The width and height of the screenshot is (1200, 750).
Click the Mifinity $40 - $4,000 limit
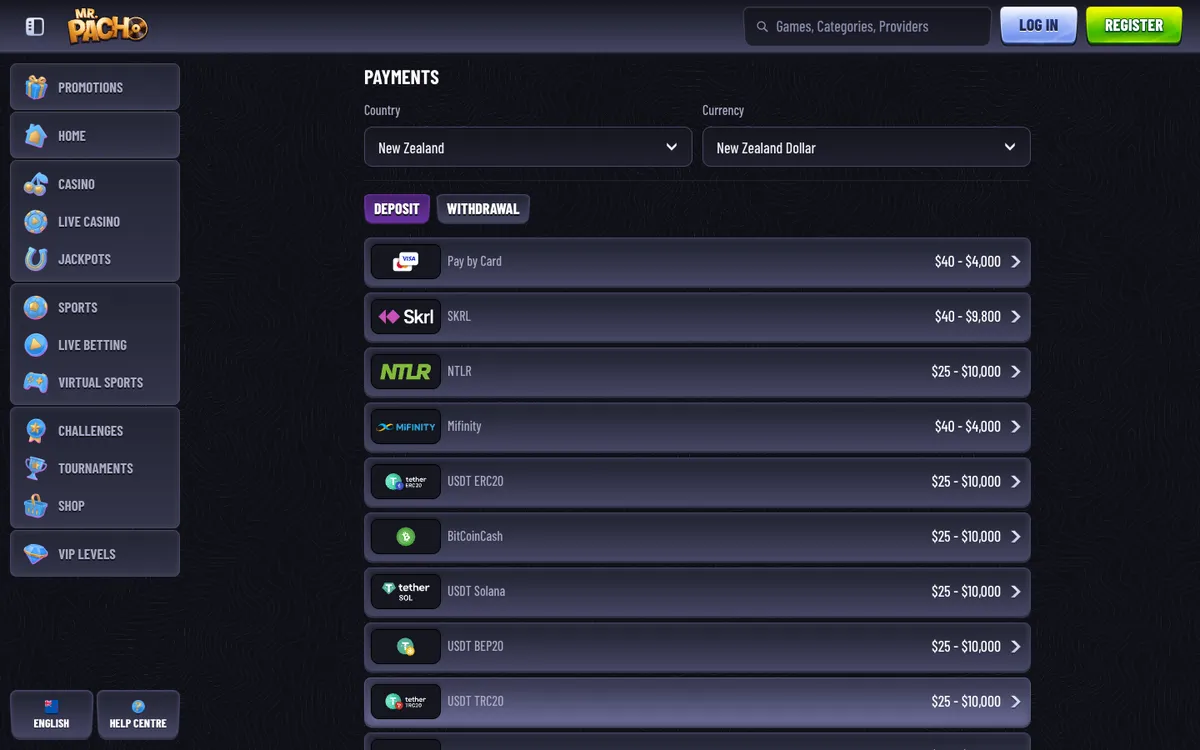pos(967,426)
